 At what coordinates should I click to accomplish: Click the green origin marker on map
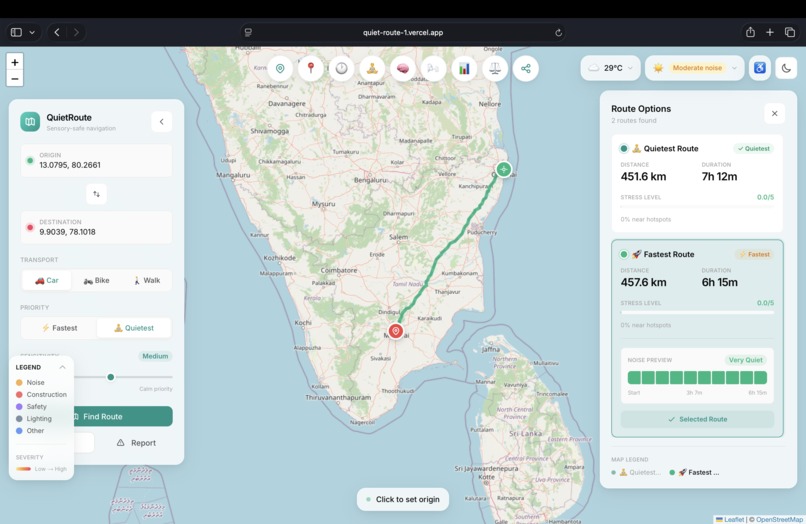(504, 169)
